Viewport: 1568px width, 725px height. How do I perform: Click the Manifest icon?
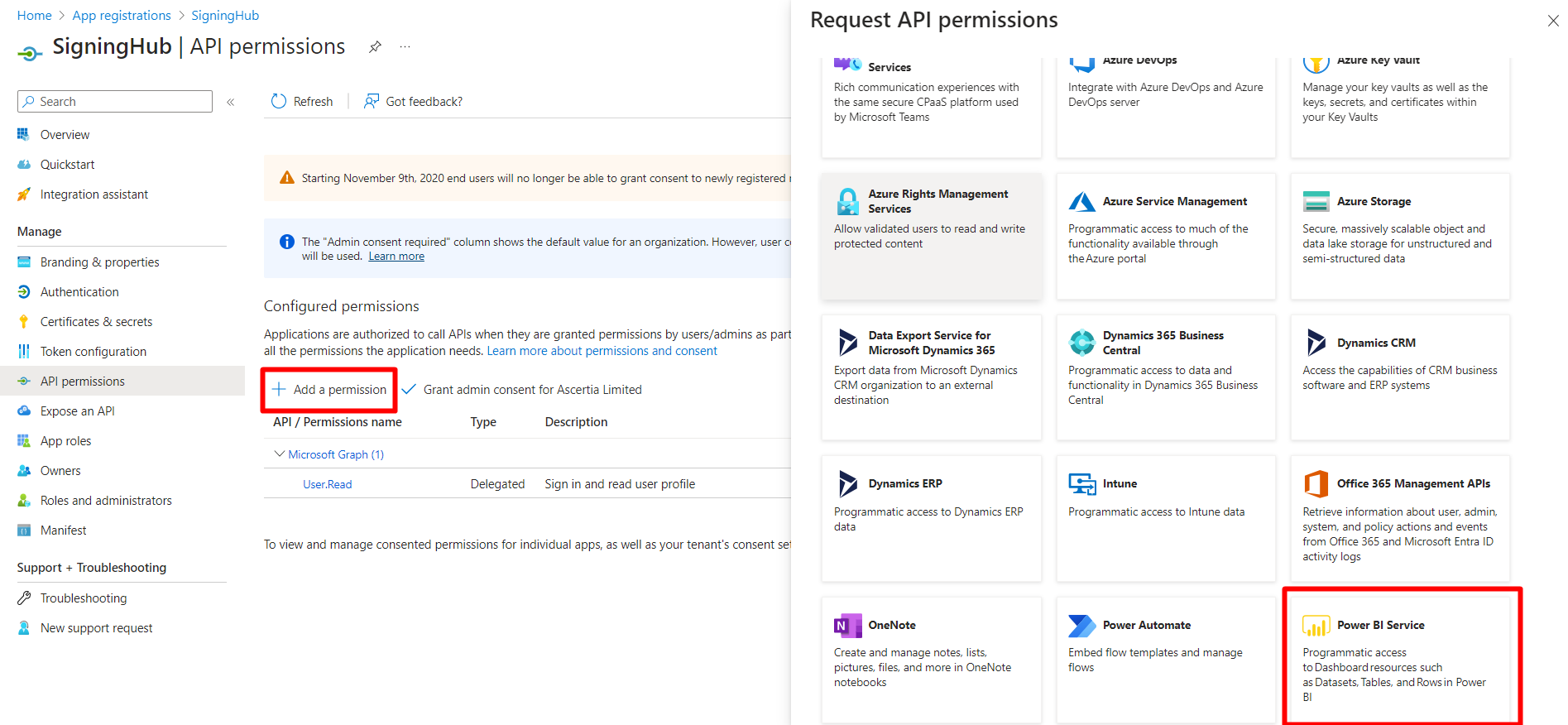[24, 530]
